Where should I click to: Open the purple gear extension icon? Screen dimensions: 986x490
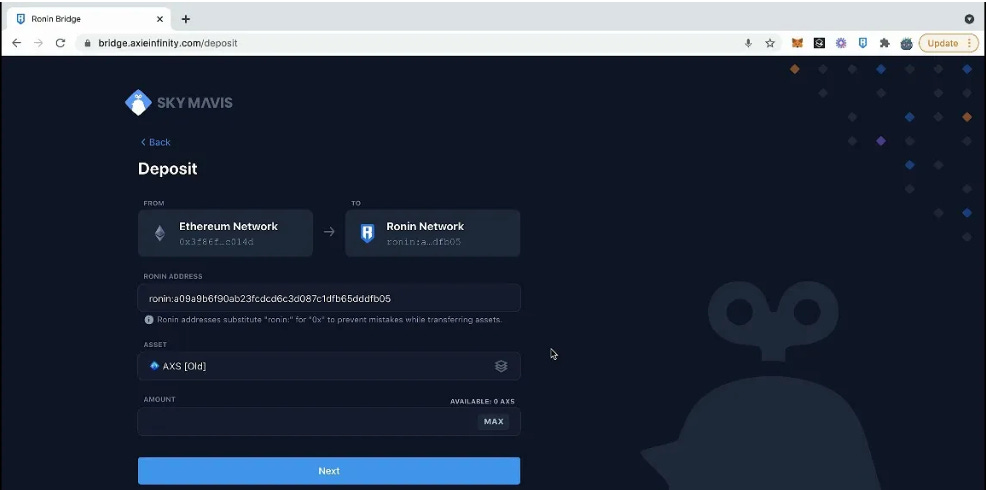tap(841, 43)
